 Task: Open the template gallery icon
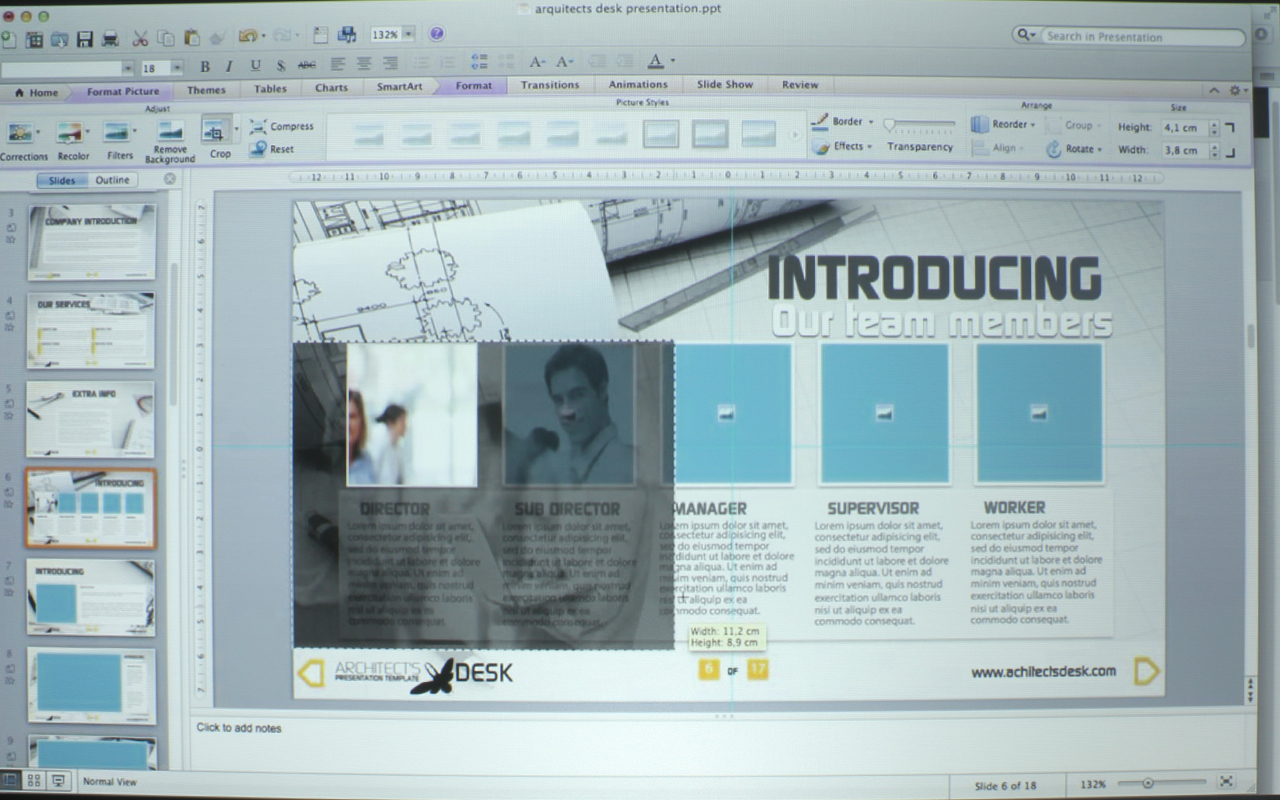(34, 38)
